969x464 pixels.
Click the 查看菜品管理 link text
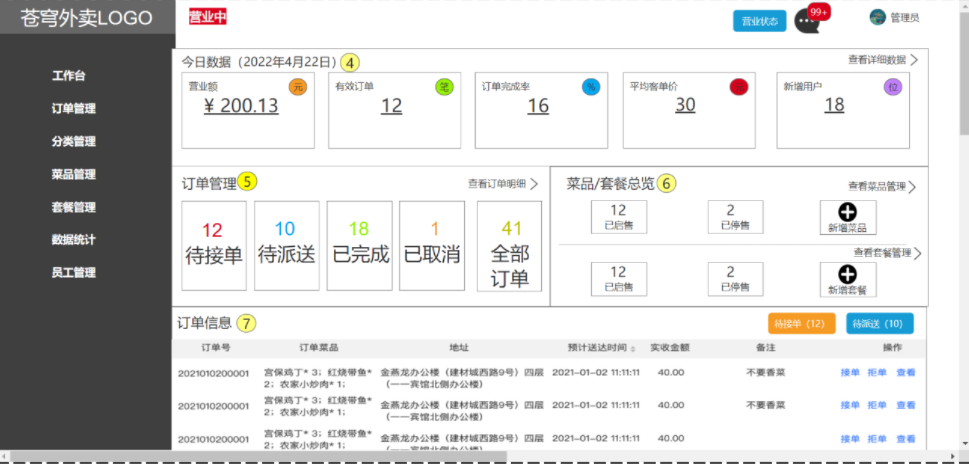pos(877,187)
